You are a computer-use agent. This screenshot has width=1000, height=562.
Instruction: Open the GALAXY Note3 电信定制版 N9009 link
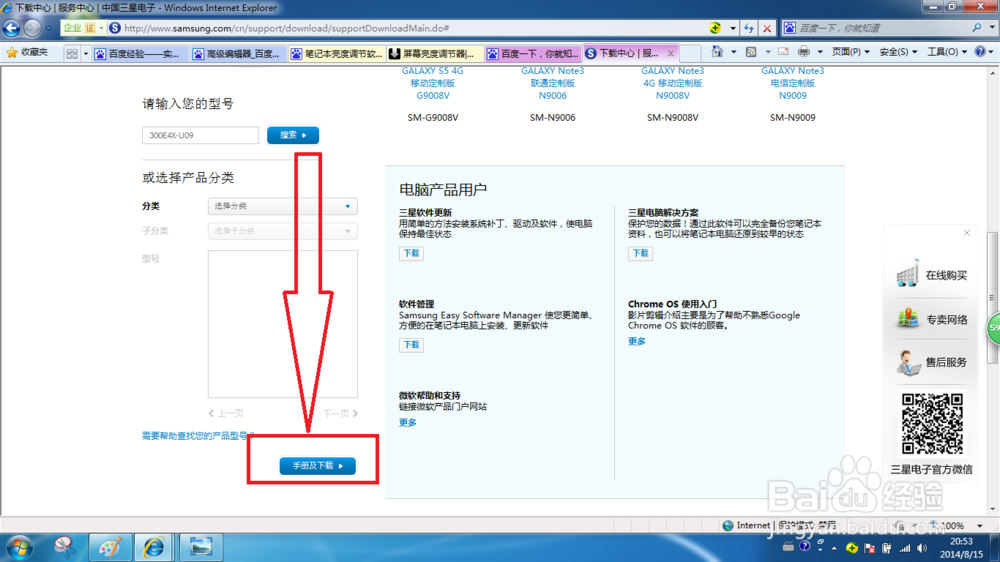[793, 83]
